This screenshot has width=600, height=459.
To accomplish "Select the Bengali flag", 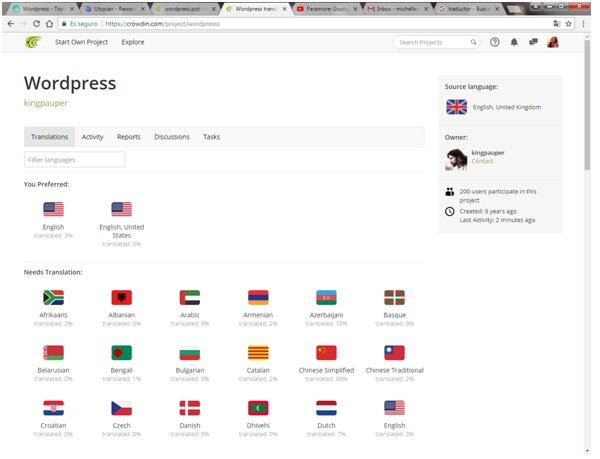I will tap(122, 353).
